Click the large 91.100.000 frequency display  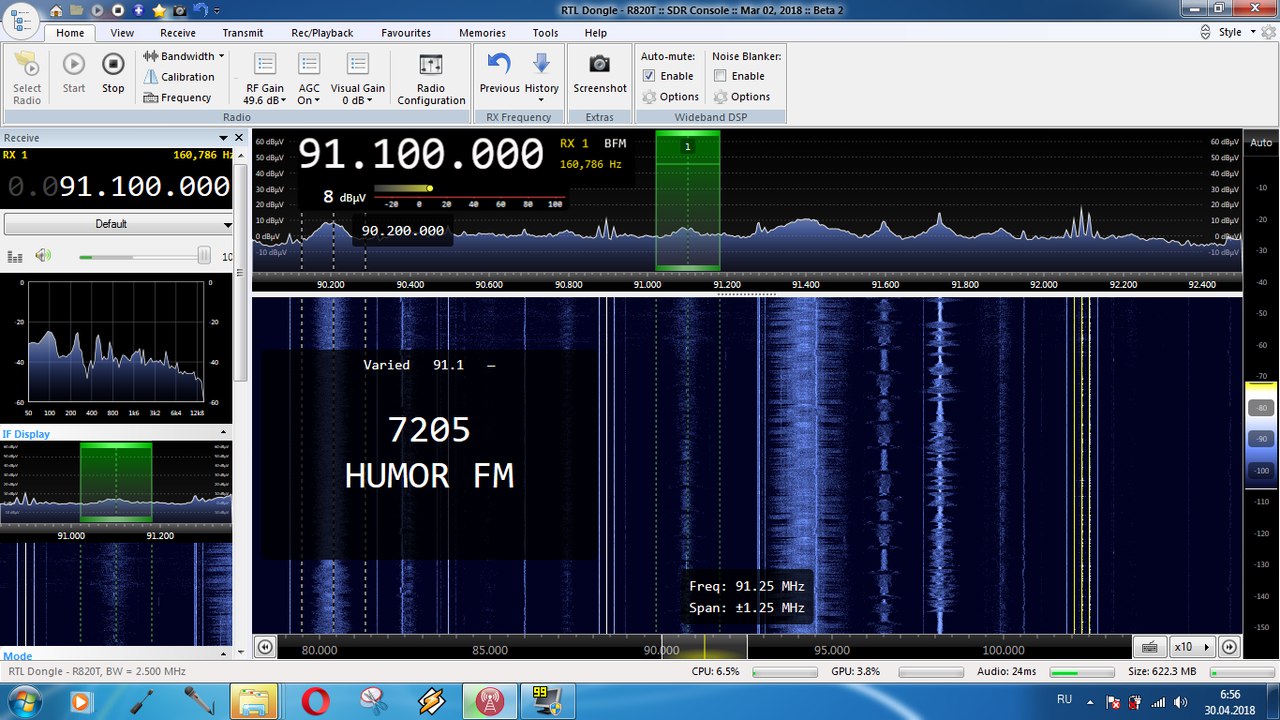click(421, 155)
